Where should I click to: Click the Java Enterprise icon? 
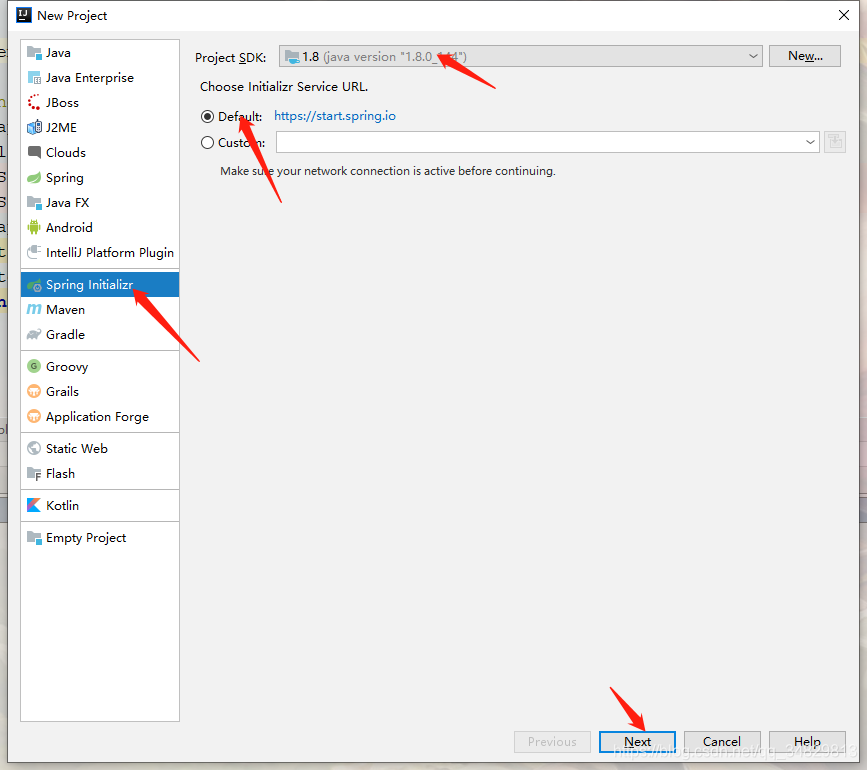[x=34, y=78]
